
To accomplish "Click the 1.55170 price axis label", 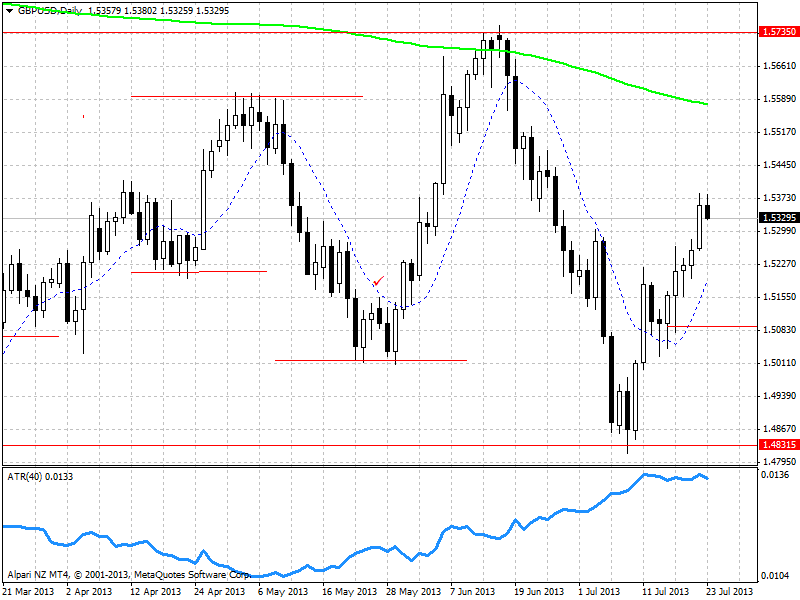I will [x=780, y=132].
